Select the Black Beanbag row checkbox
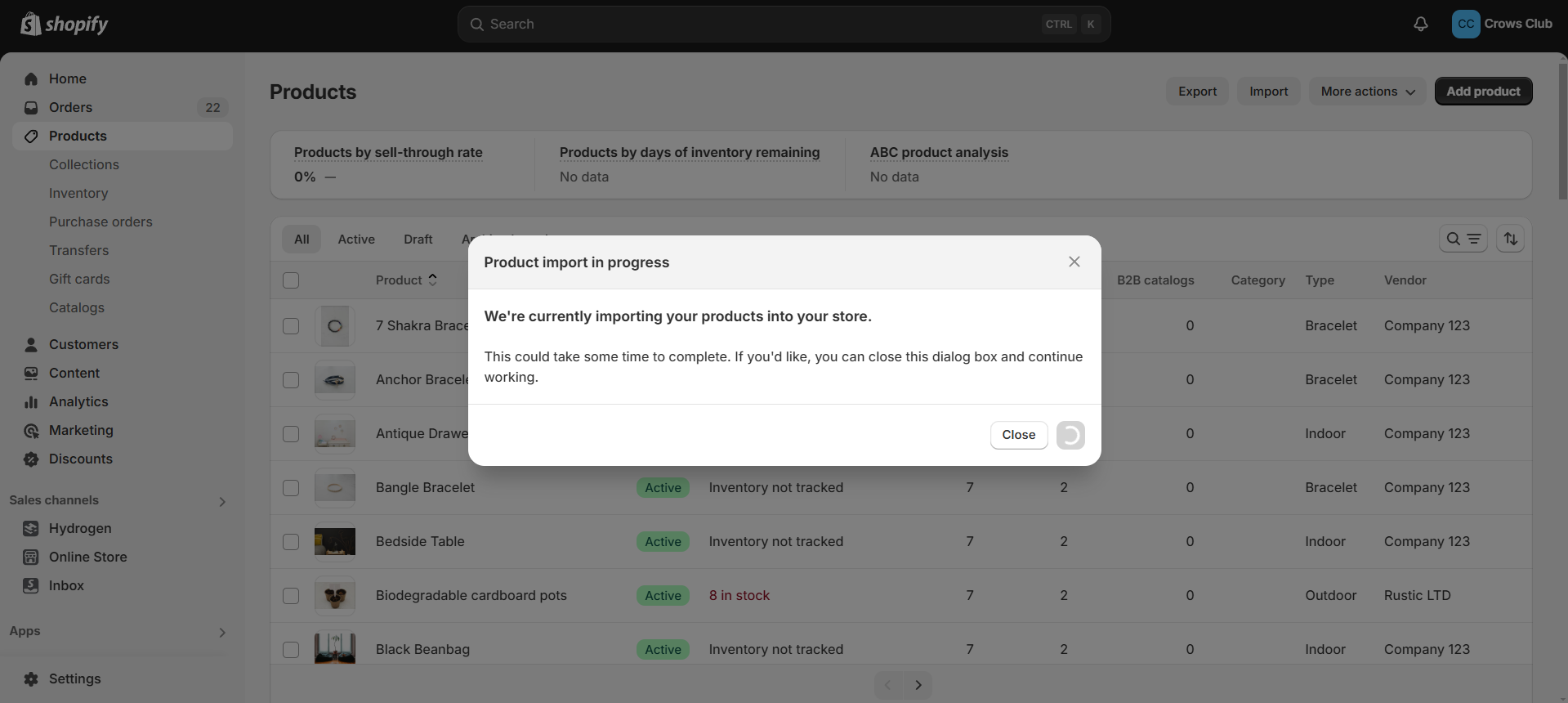The image size is (1568, 703). click(291, 650)
